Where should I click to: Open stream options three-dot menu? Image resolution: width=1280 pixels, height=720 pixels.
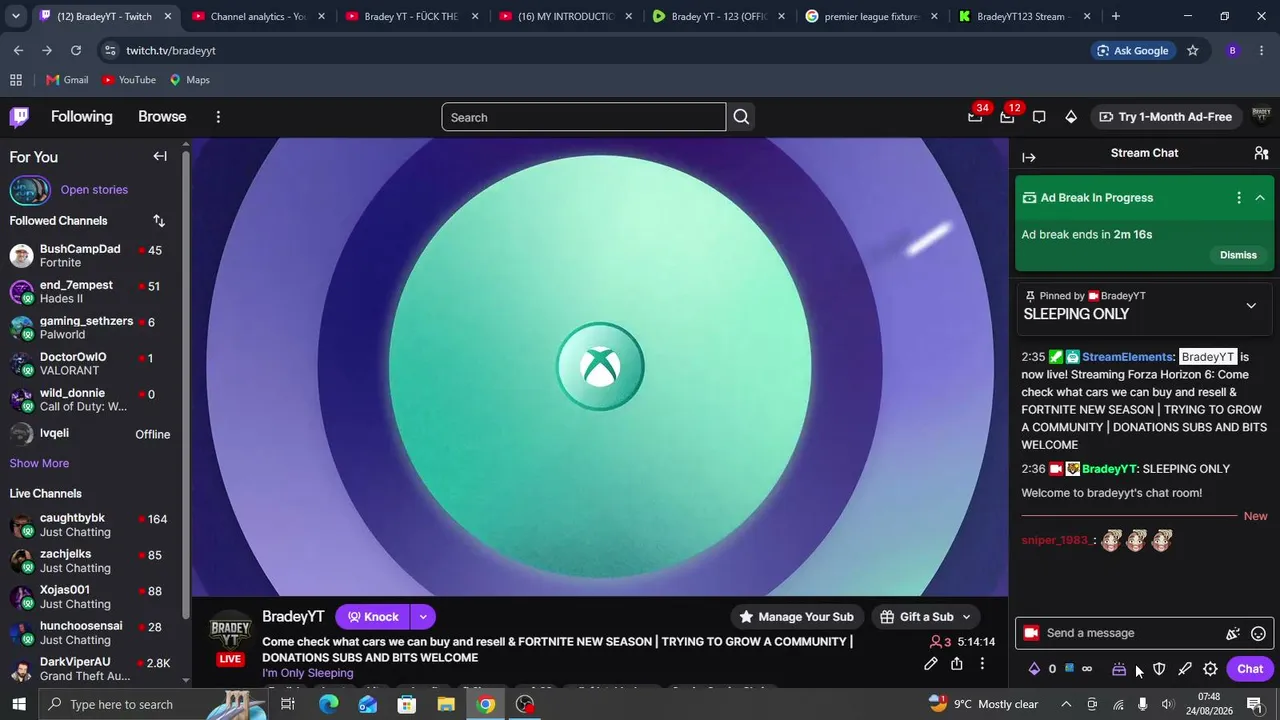982,663
